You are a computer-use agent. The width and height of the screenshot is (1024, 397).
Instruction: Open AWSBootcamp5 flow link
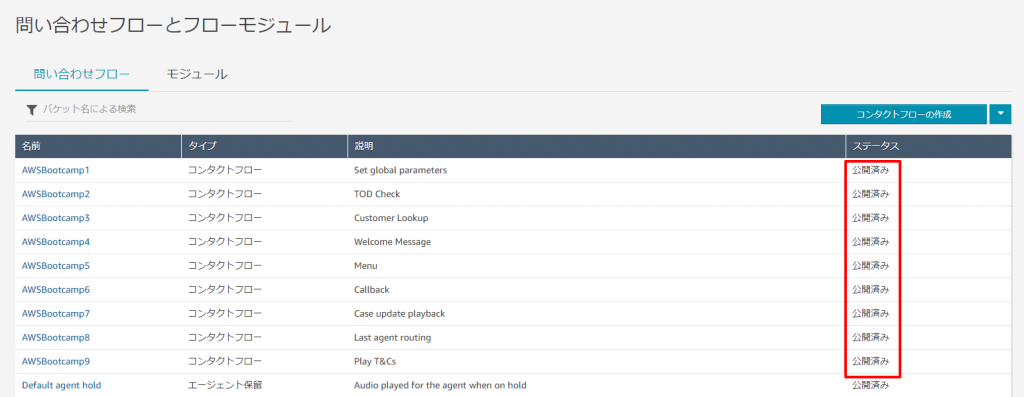pos(56,266)
